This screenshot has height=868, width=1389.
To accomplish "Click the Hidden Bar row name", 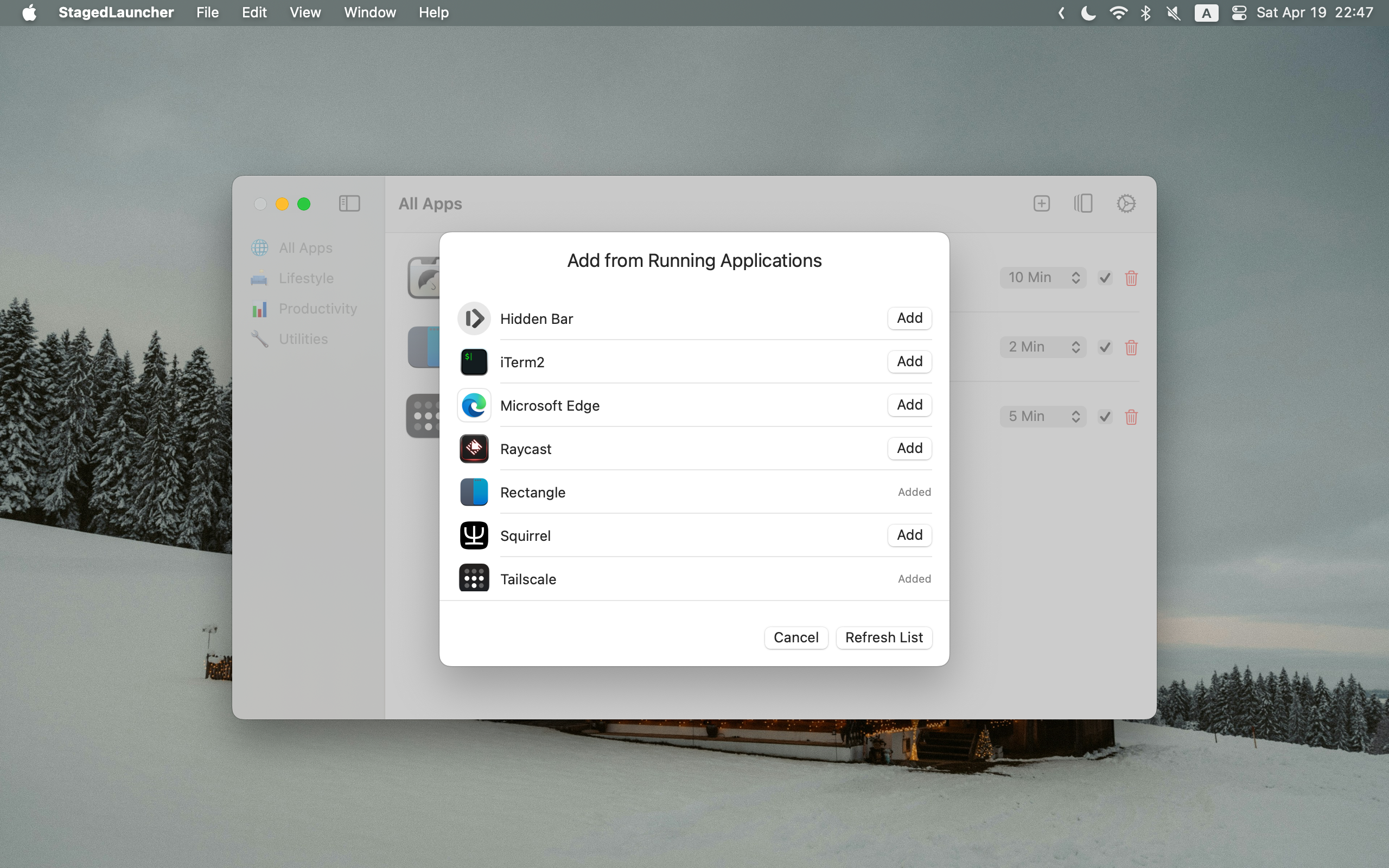I will pos(536,318).
